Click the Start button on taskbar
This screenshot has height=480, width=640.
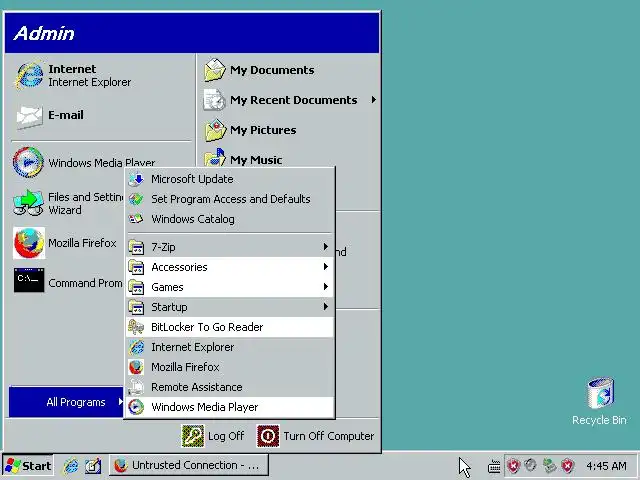click(x=28, y=465)
